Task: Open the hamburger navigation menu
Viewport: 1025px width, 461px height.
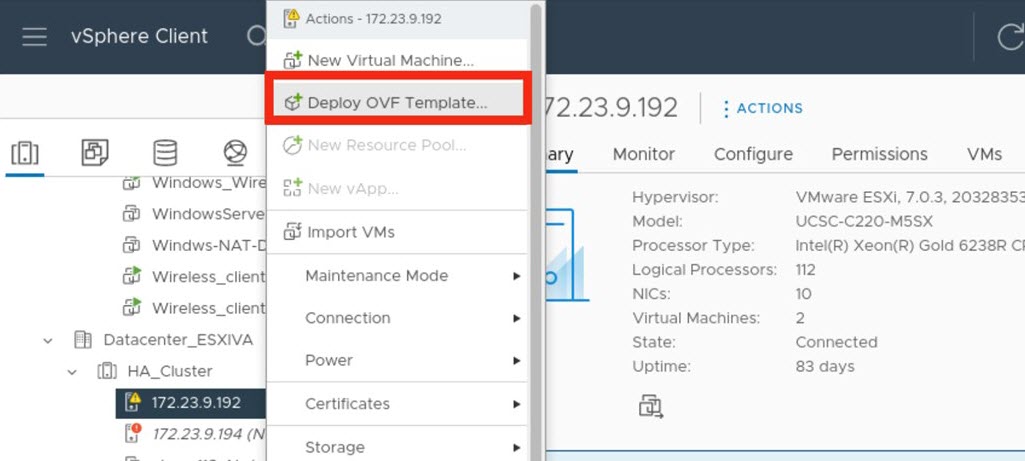Action: click(34, 37)
